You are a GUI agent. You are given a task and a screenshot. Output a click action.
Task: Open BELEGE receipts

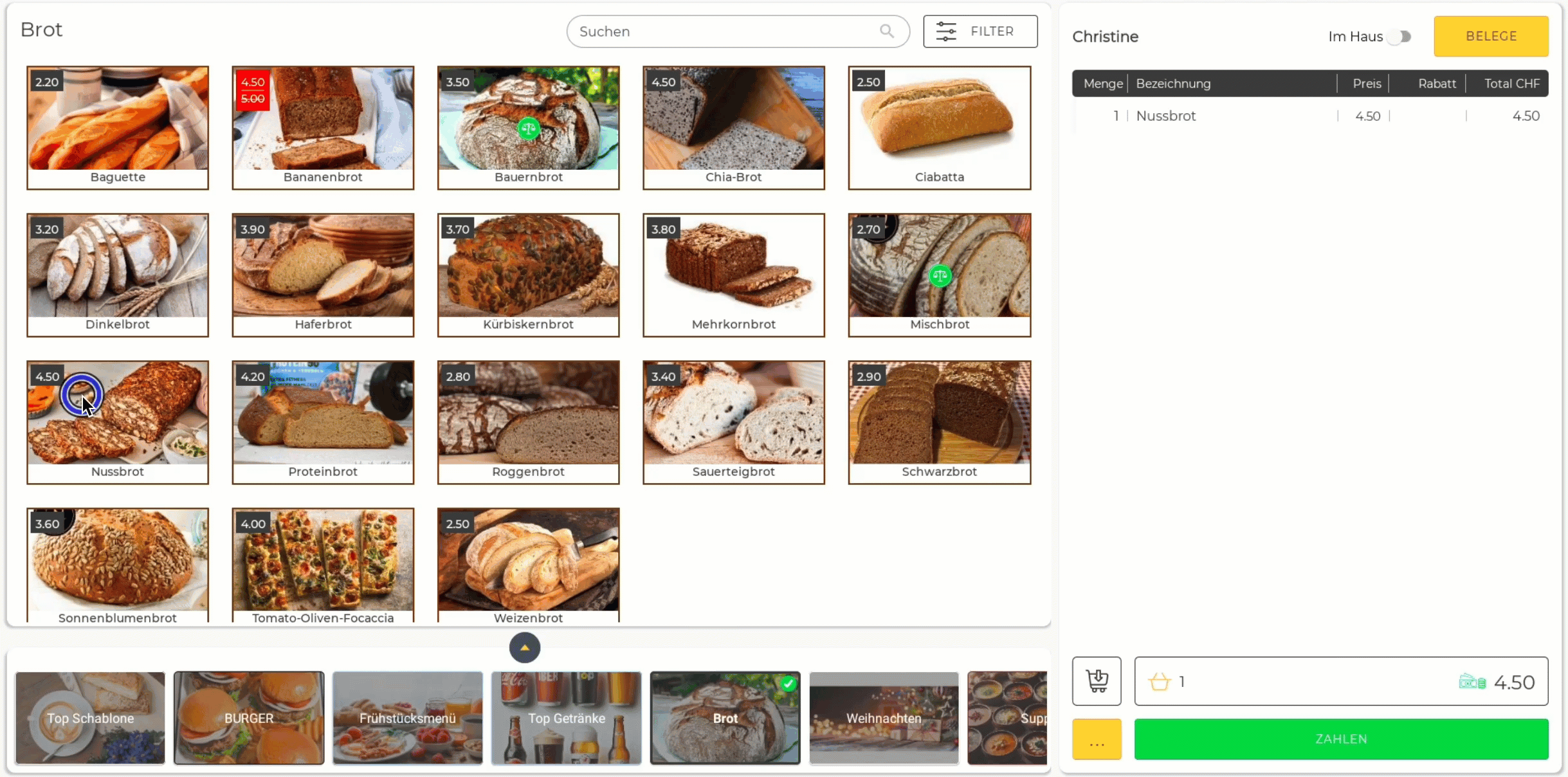click(1491, 36)
